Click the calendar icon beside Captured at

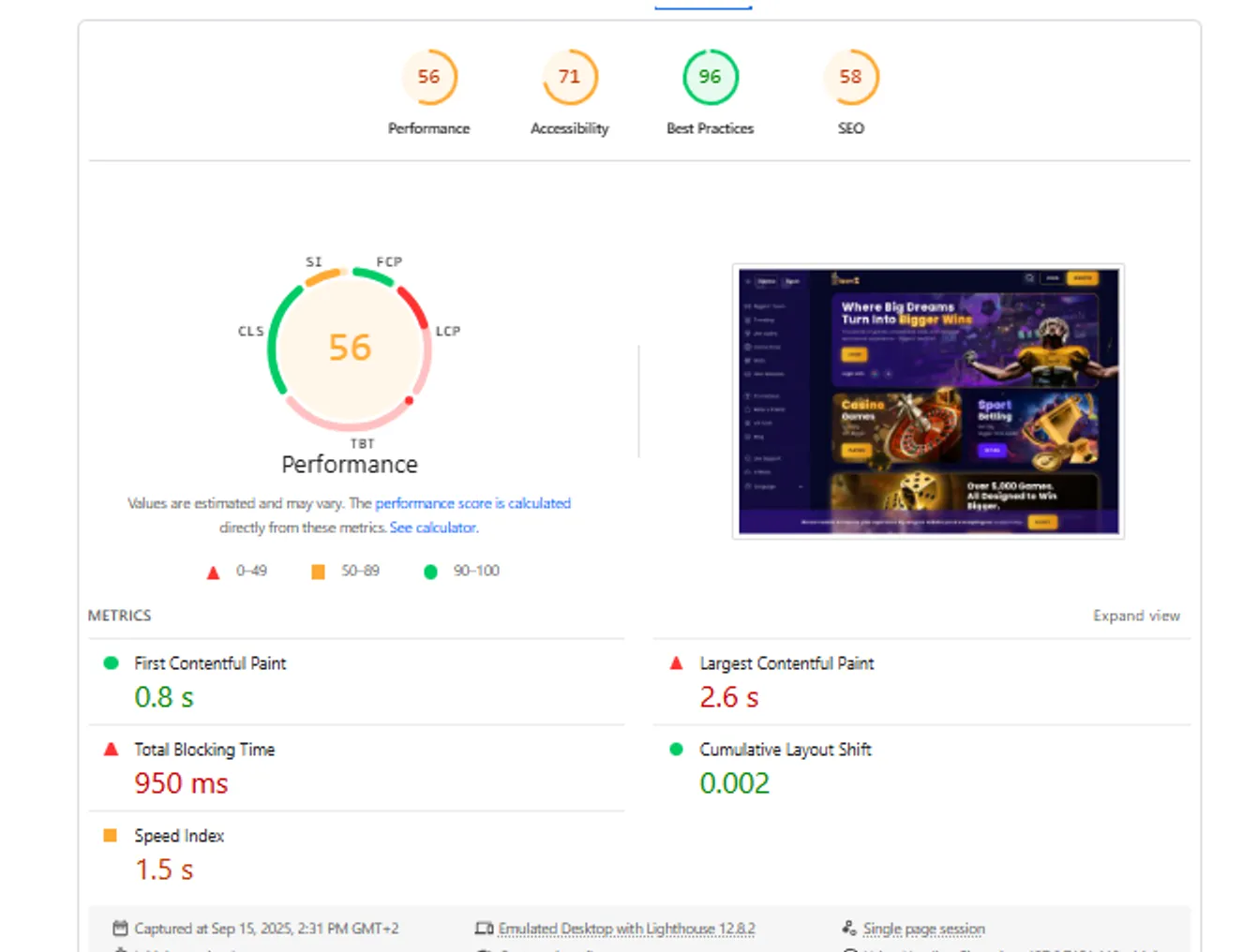point(120,929)
